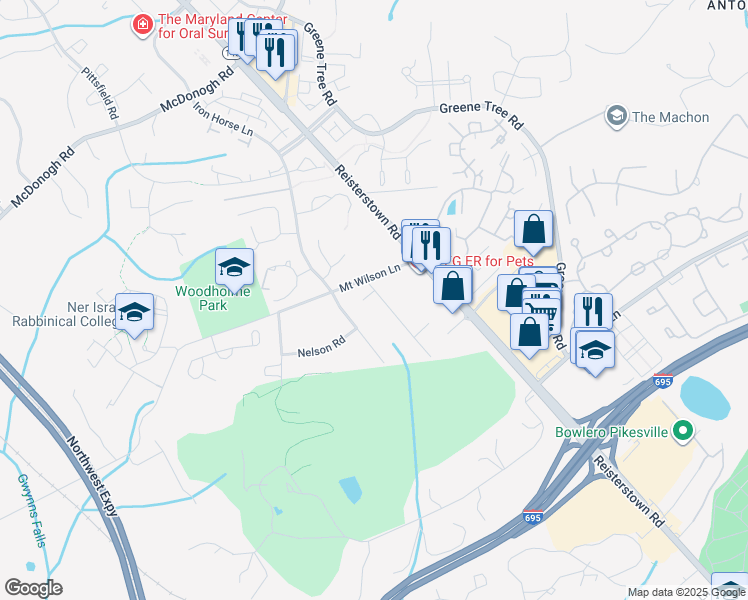Click The Machon label text

(670, 117)
